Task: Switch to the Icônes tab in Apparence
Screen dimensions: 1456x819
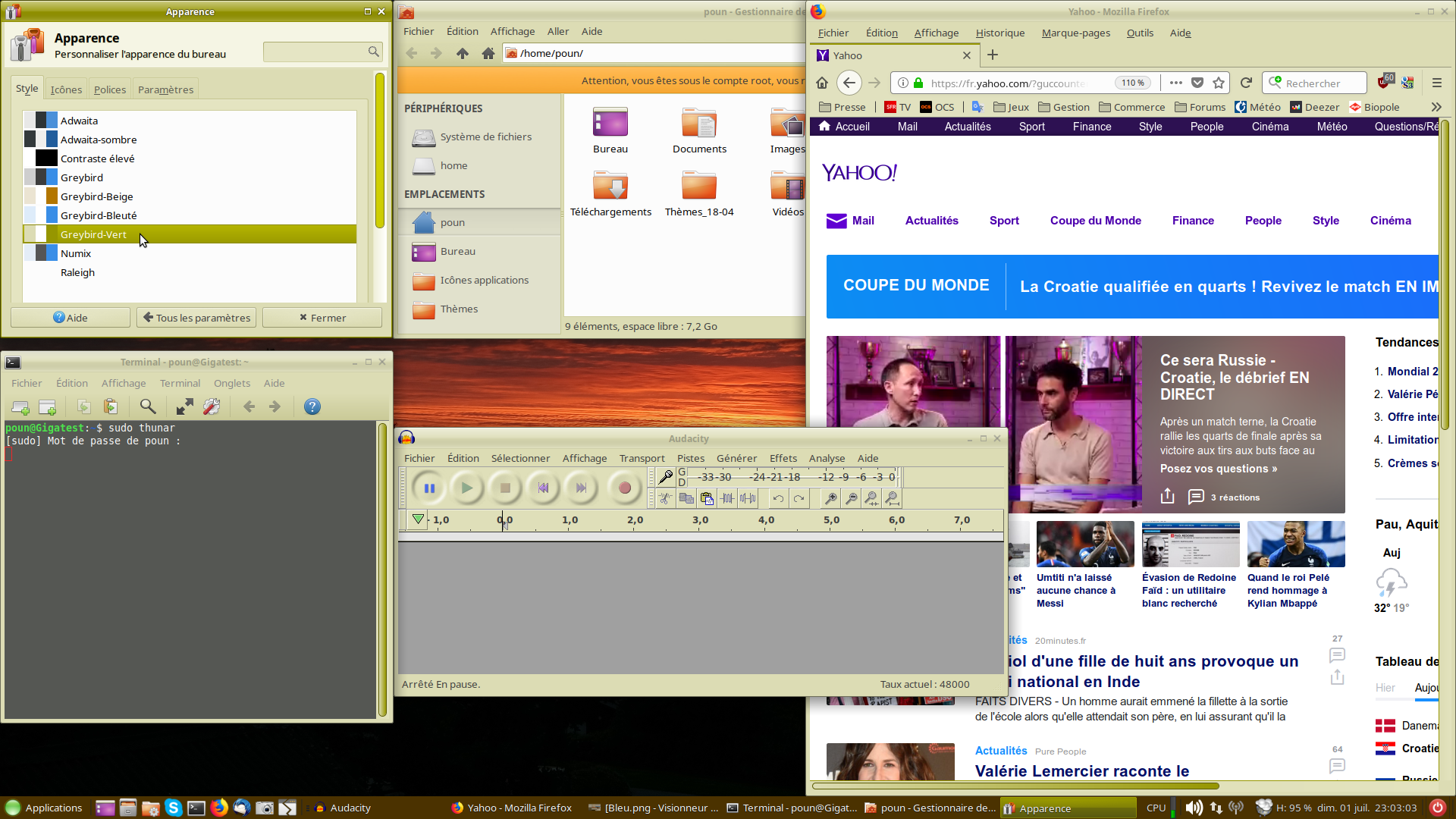Action: point(66,89)
